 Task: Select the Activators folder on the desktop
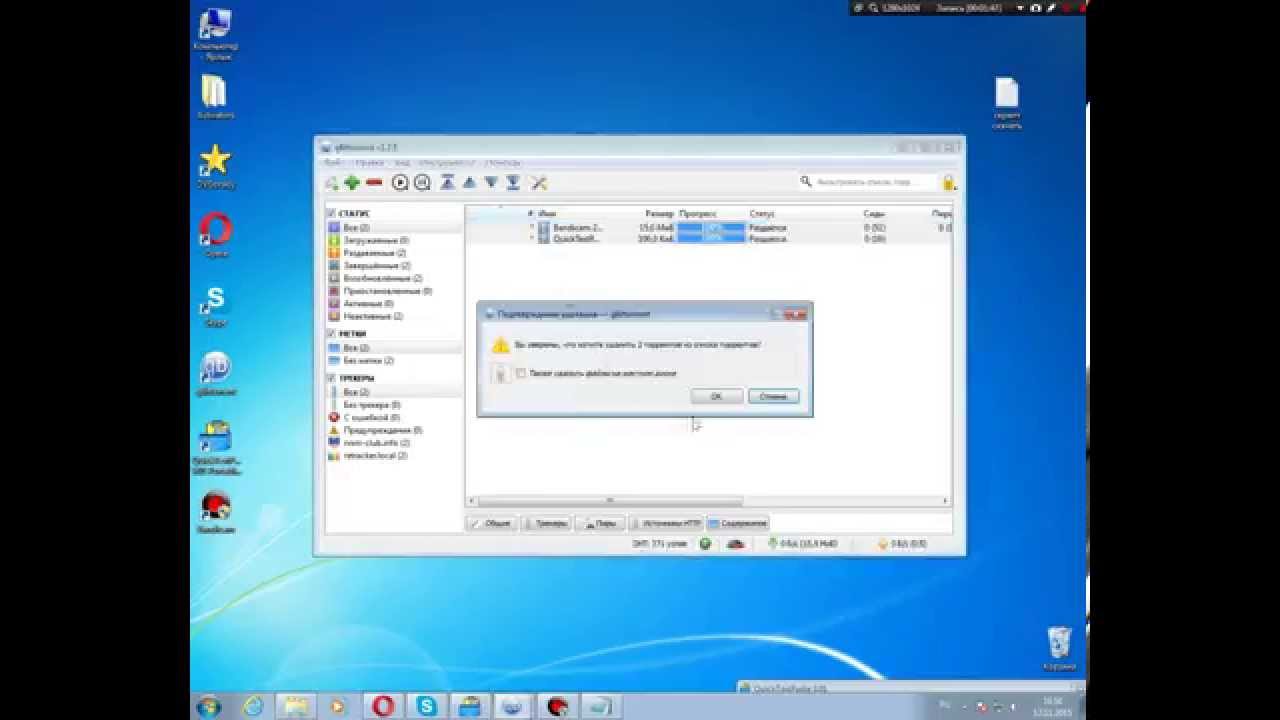215,98
